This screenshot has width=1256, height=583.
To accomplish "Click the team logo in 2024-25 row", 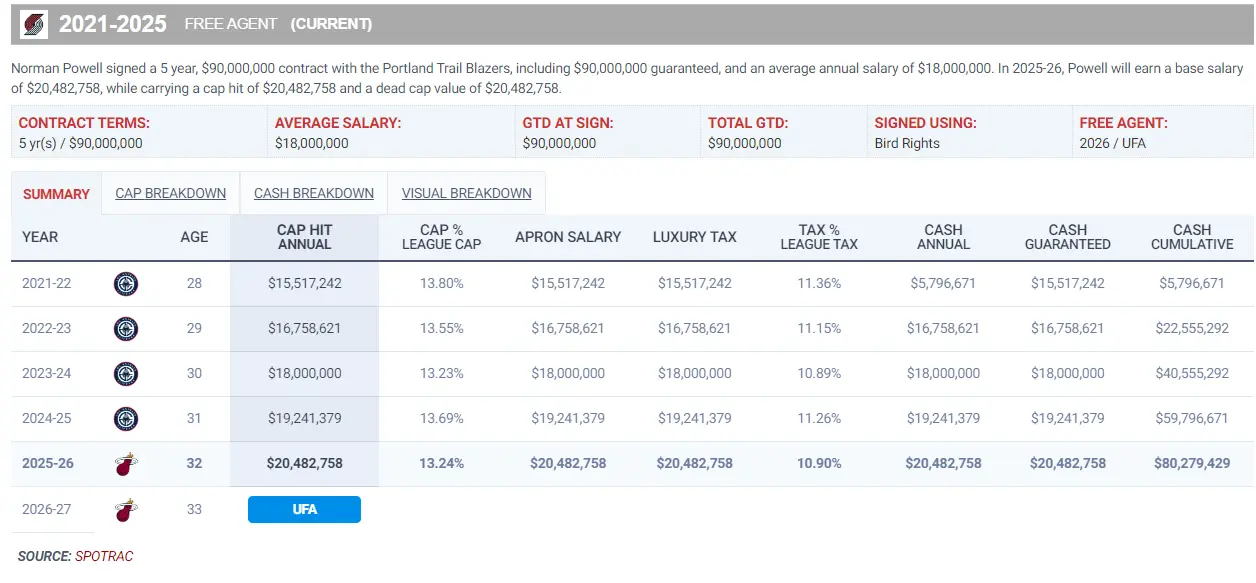I will coord(126,418).
